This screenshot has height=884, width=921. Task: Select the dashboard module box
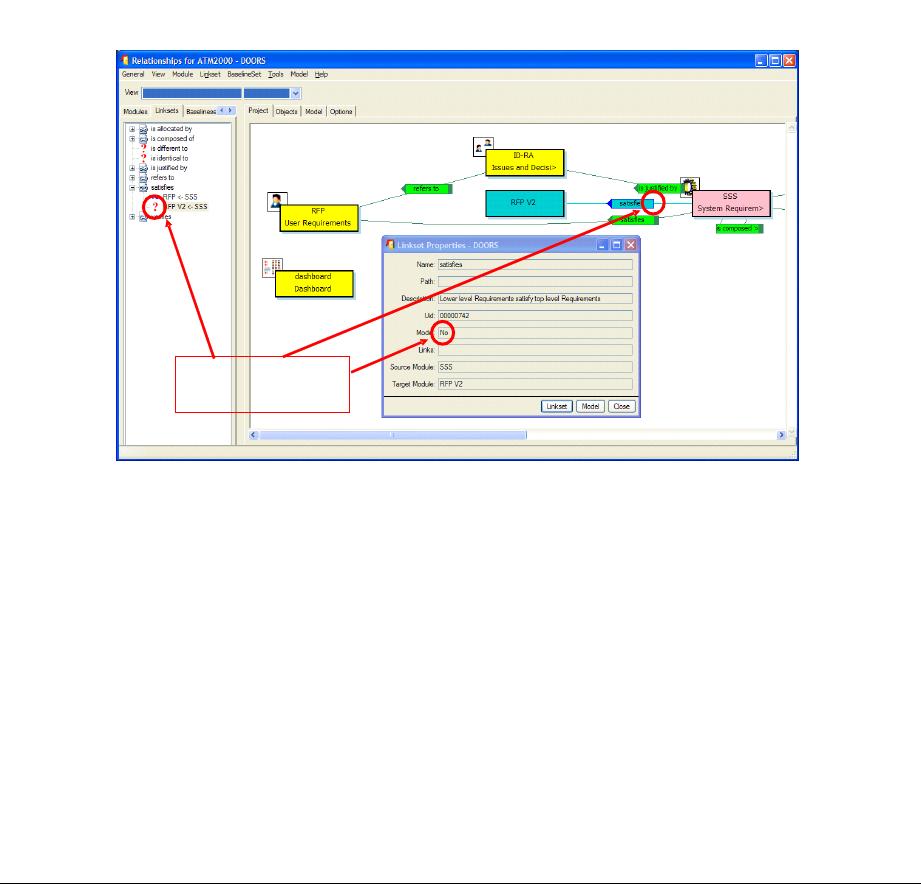[314, 283]
